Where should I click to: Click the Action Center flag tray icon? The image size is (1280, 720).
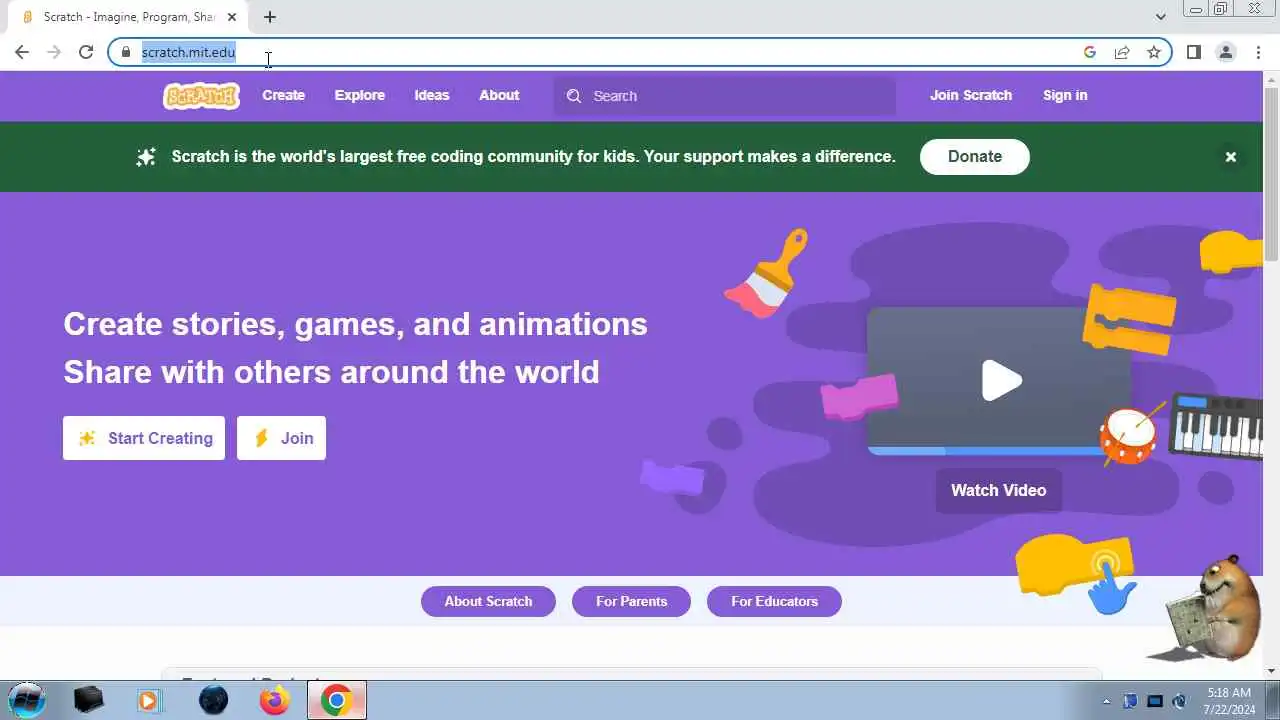pos(1131,701)
